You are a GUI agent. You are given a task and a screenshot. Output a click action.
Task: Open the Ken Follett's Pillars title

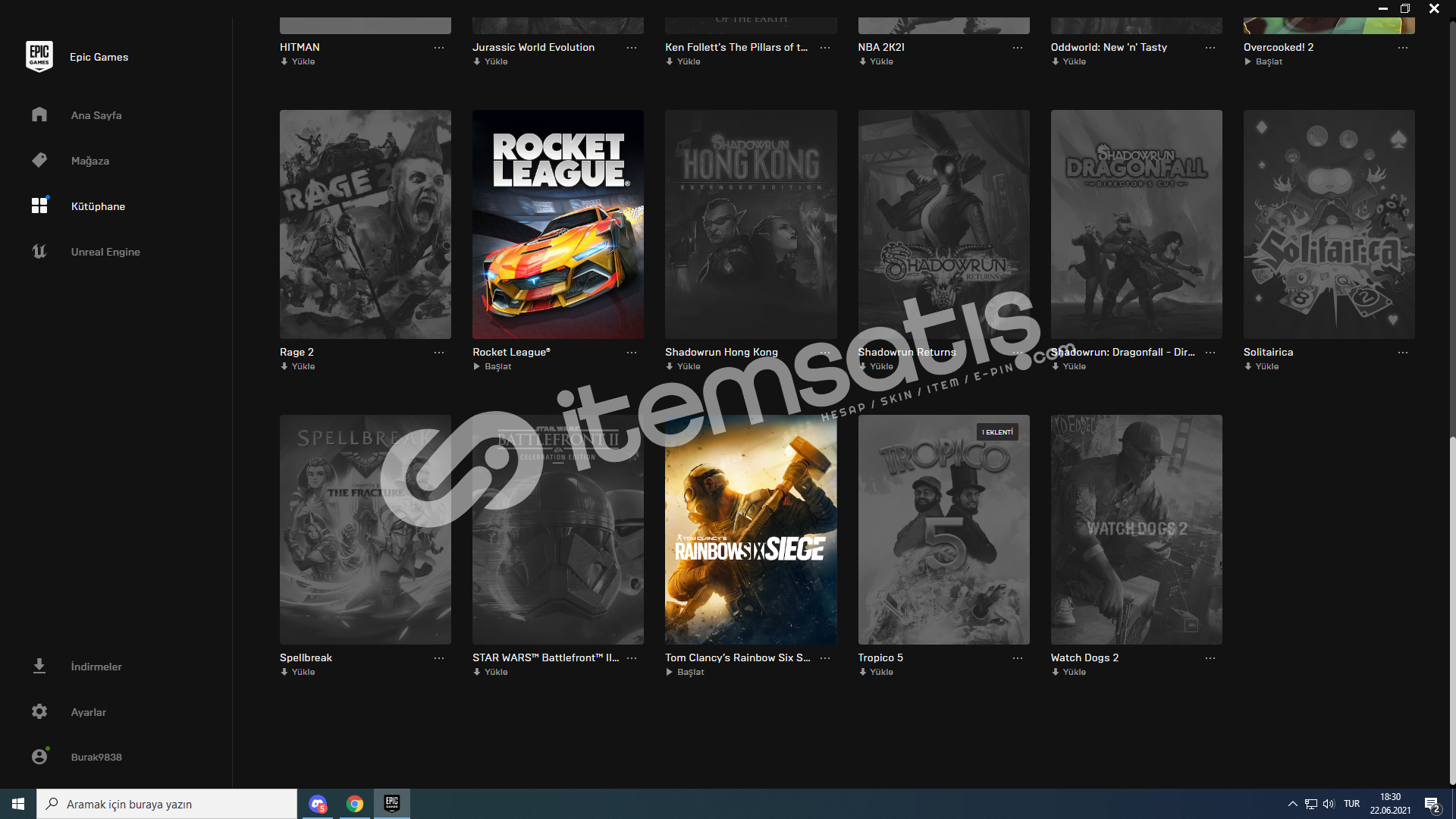click(x=736, y=47)
